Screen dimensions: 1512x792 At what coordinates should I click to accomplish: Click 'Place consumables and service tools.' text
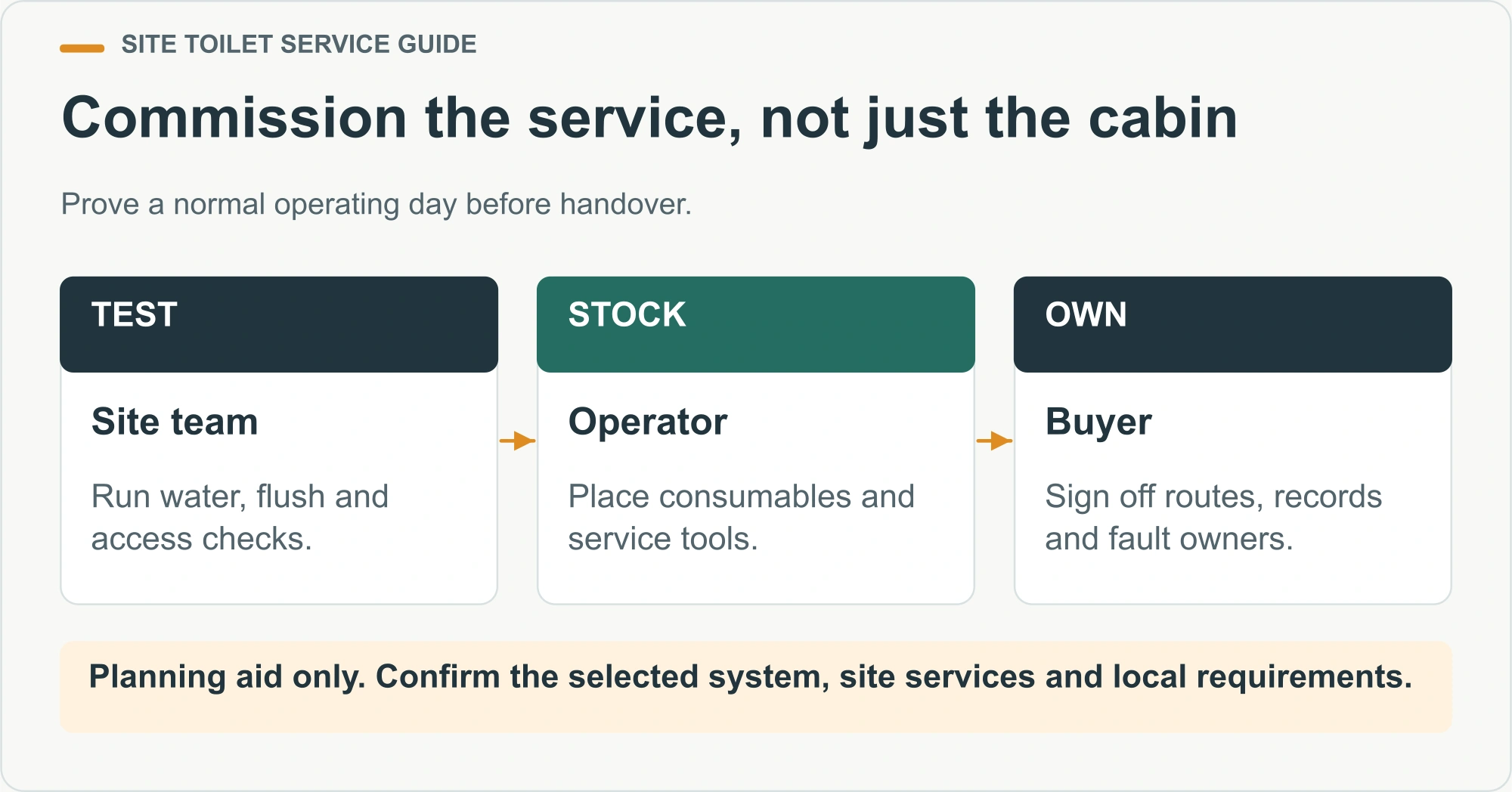click(x=742, y=518)
